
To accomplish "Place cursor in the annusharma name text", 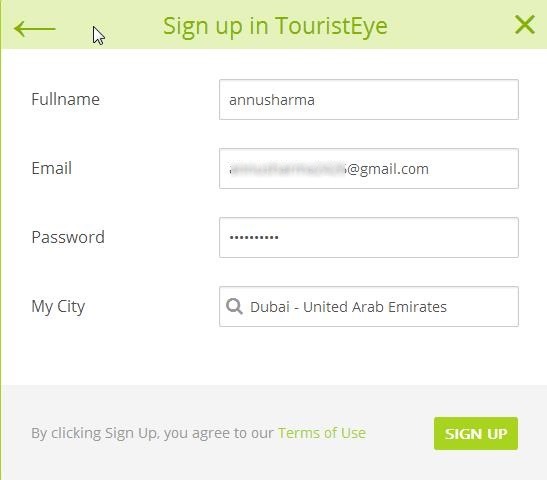I will click(272, 100).
